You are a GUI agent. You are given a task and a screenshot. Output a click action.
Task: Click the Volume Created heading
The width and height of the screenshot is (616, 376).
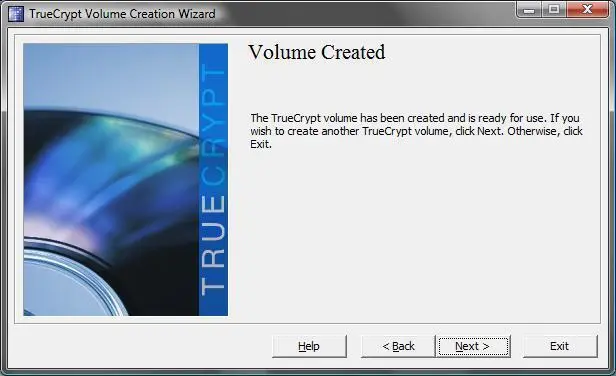(317, 52)
